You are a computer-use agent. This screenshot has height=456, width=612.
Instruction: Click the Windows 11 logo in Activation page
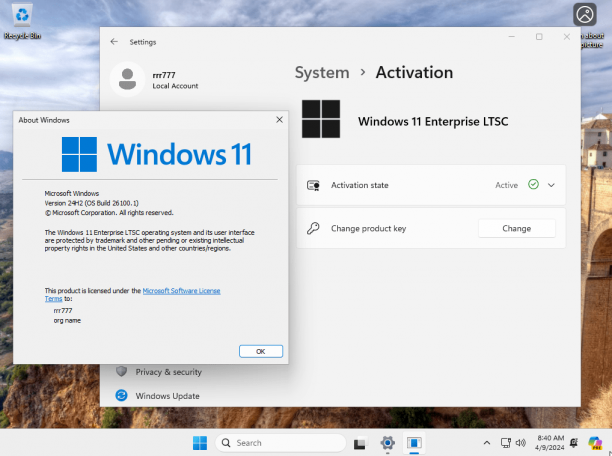(x=321, y=119)
